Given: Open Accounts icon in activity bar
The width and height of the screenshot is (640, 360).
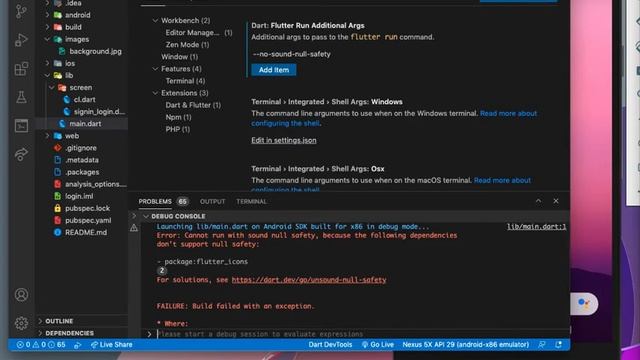Looking at the screenshot, I should pos(21,295).
